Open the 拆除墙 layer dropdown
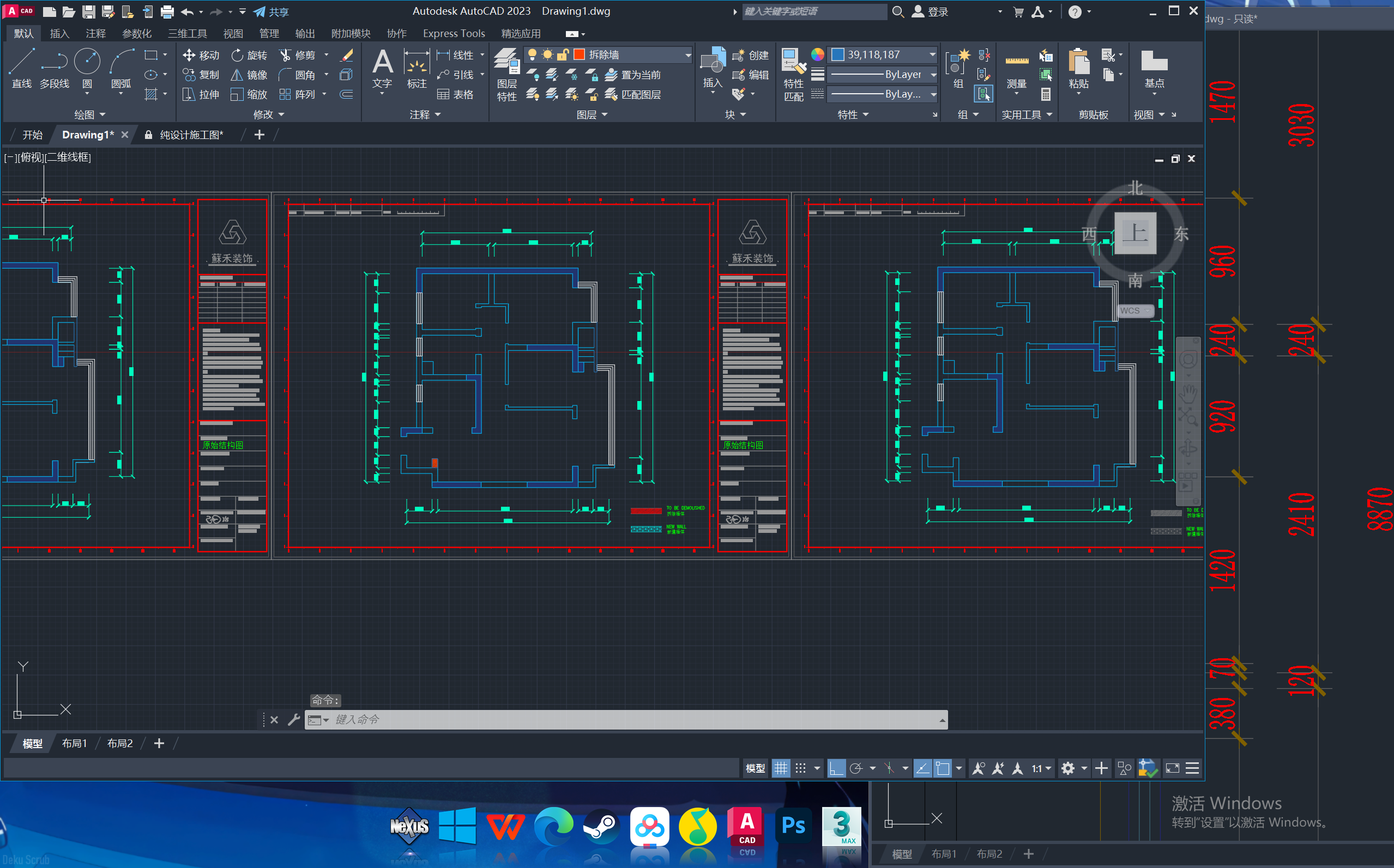 687,55
